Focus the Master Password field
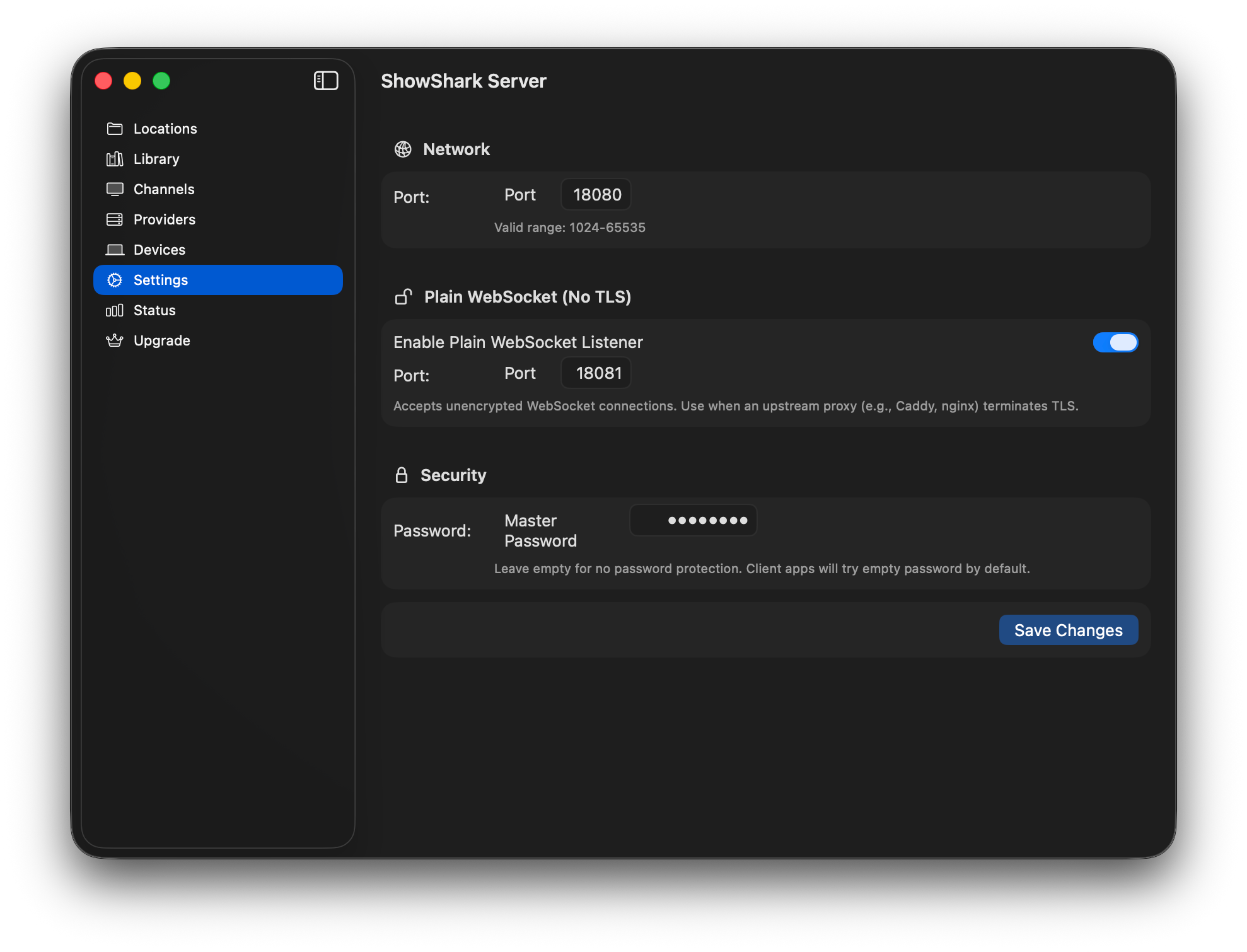Viewport: 1247px width, 952px height. pyautogui.click(x=693, y=521)
